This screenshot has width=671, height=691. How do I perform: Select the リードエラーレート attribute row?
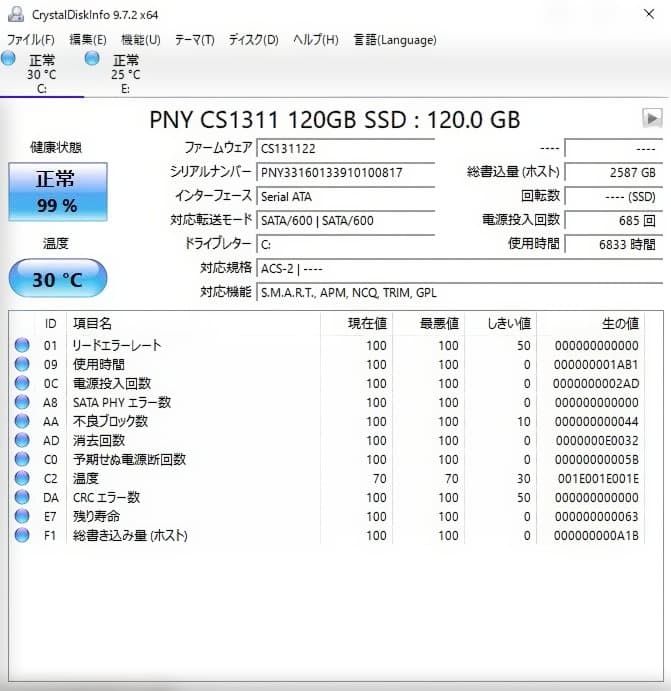point(327,345)
